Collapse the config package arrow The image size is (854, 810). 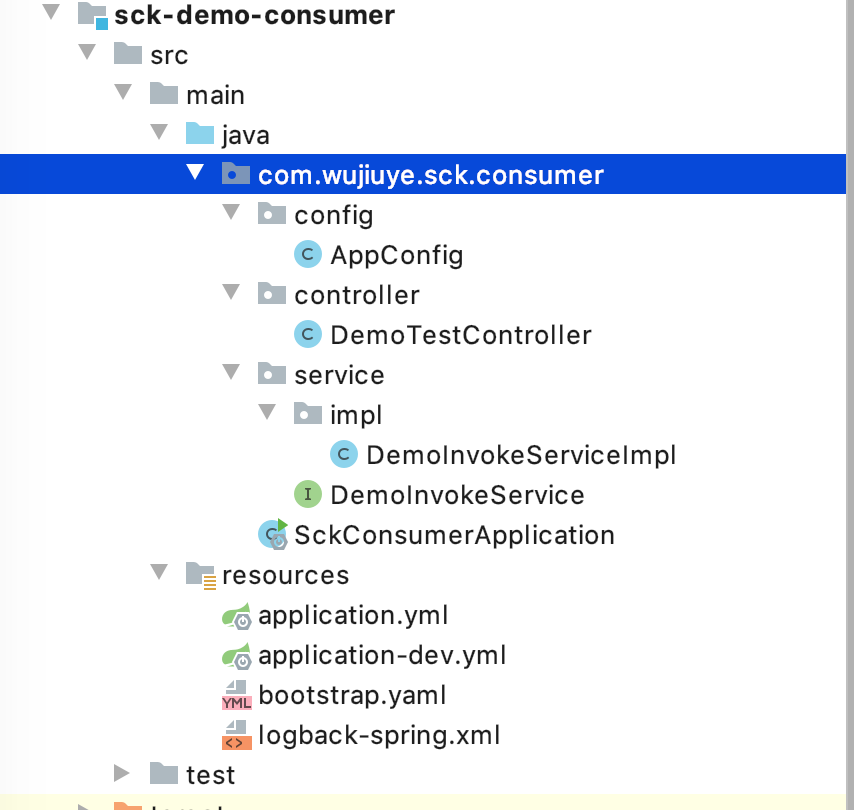pyautogui.click(x=231, y=212)
